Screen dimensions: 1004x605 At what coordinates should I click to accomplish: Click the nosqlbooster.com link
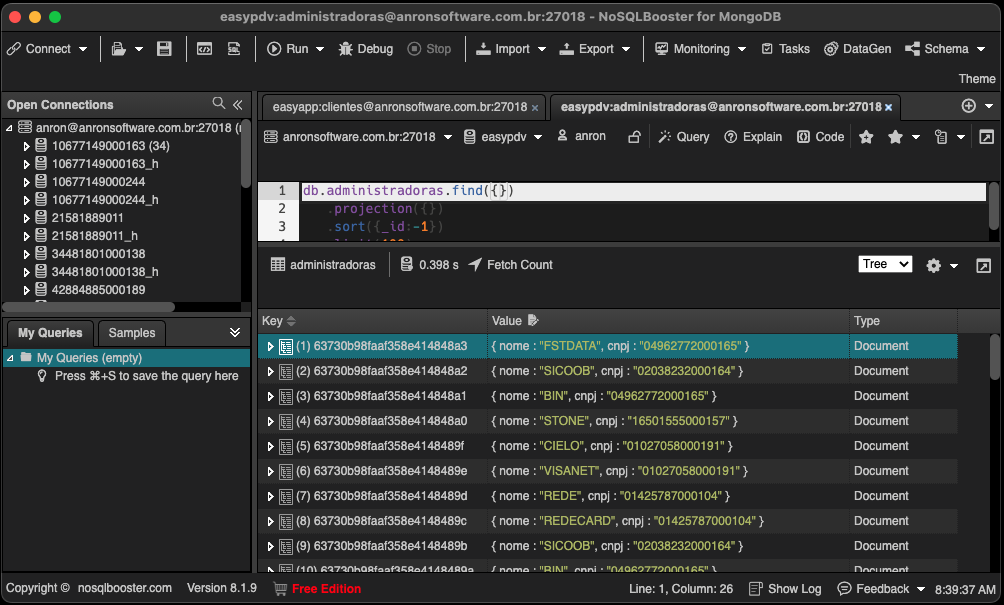coord(125,589)
